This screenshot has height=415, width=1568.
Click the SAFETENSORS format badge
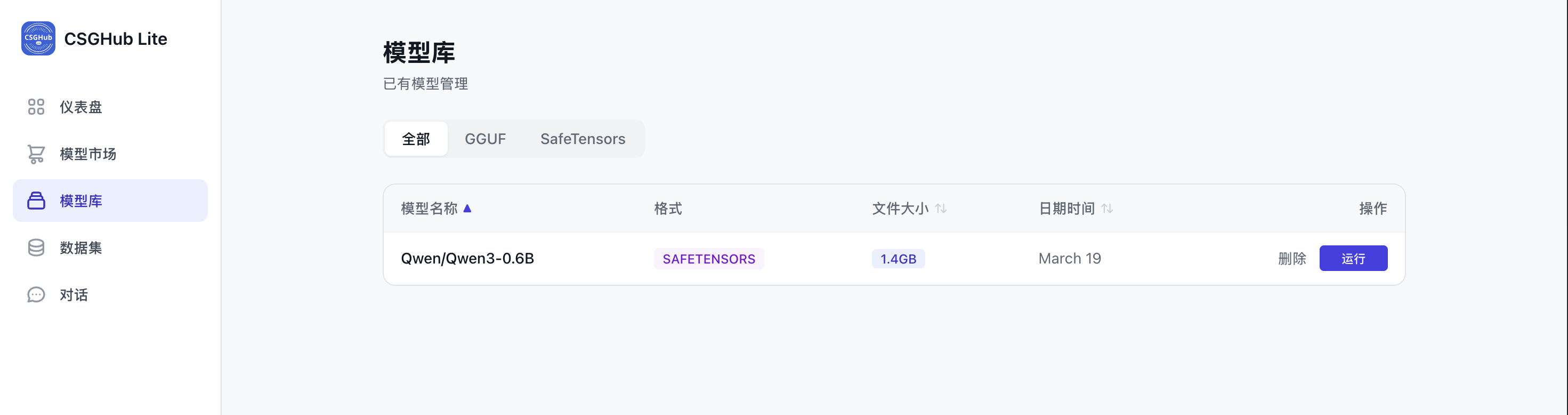708,258
